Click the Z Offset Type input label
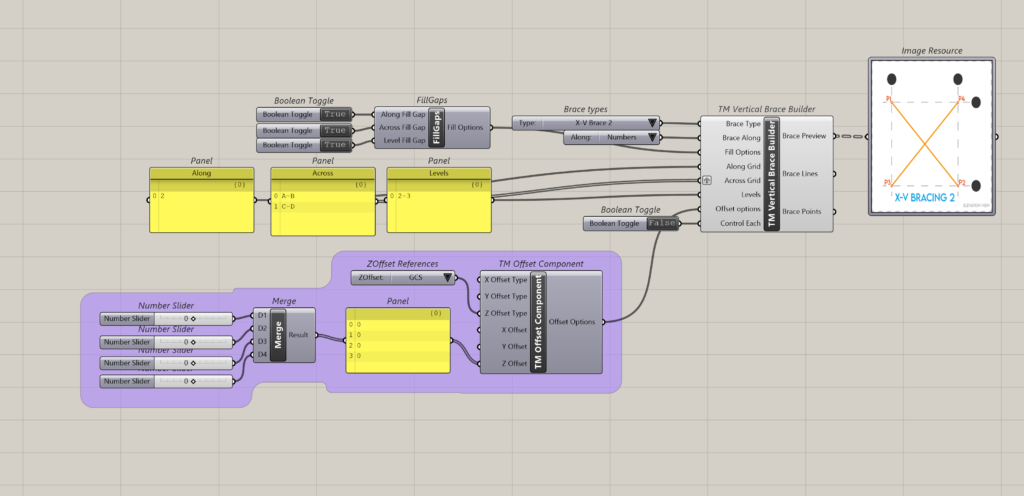Screen dimensions: 1024x496 coord(506,312)
